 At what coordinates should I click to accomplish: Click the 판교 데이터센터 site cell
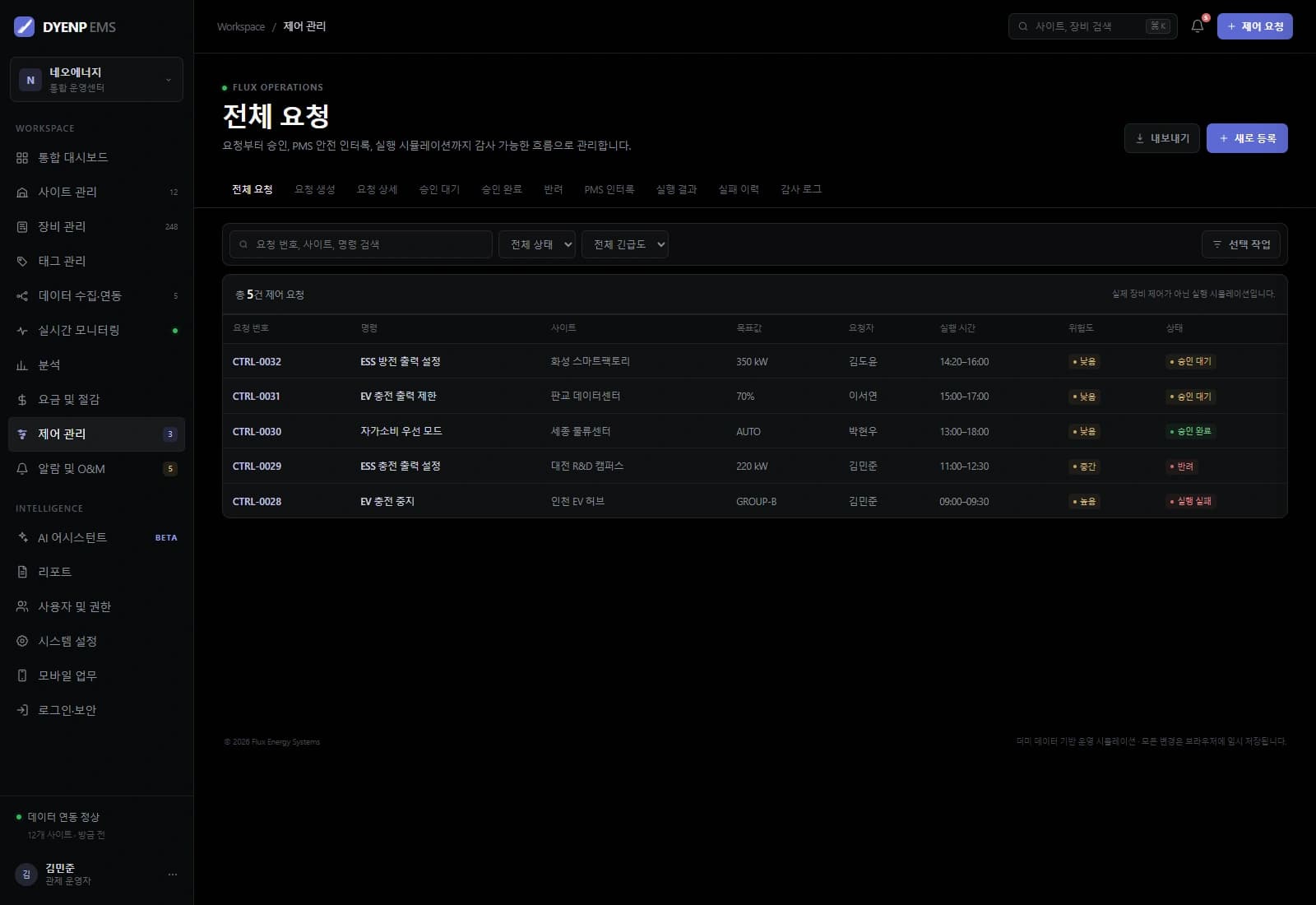click(x=586, y=396)
